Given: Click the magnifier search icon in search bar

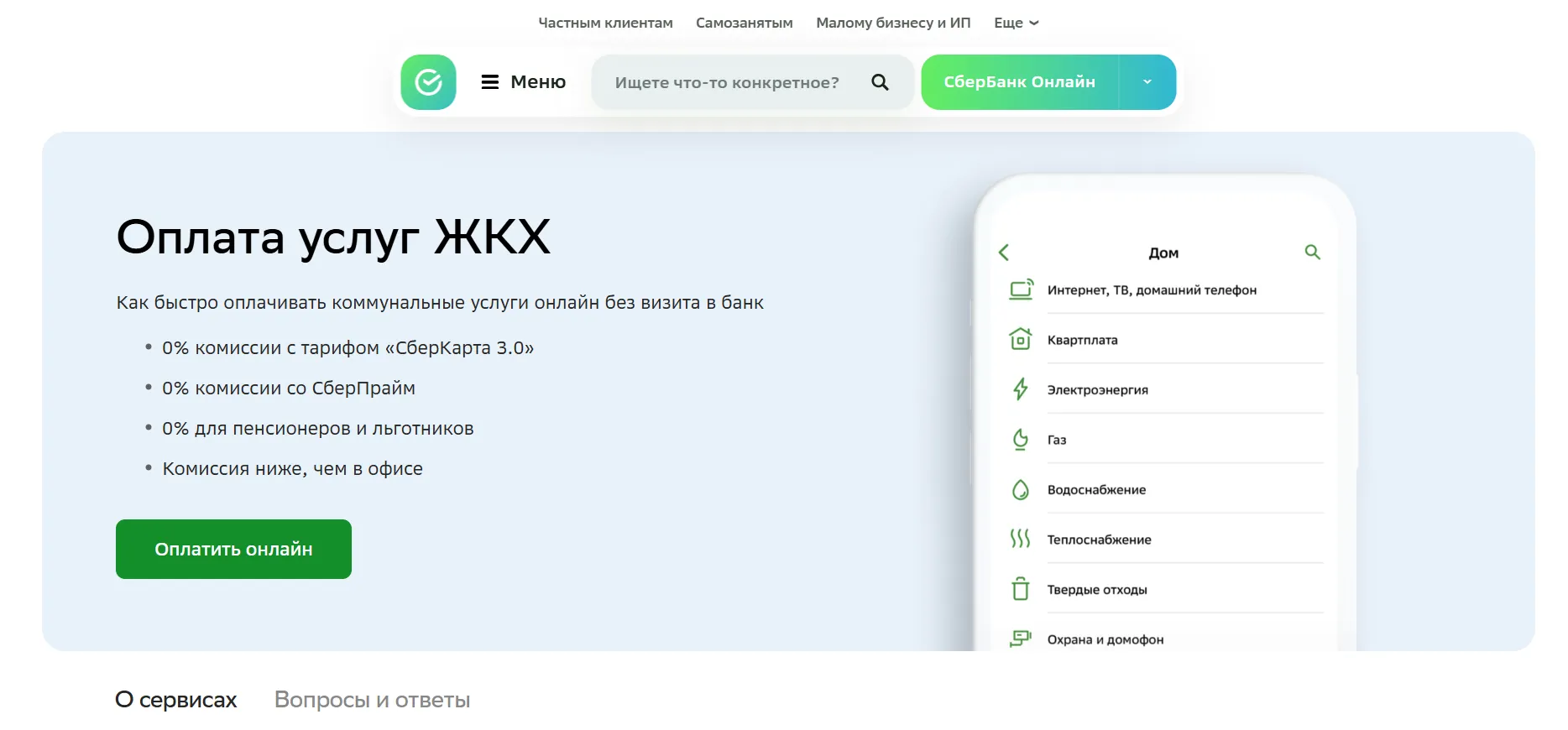Looking at the screenshot, I should click(880, 82).
